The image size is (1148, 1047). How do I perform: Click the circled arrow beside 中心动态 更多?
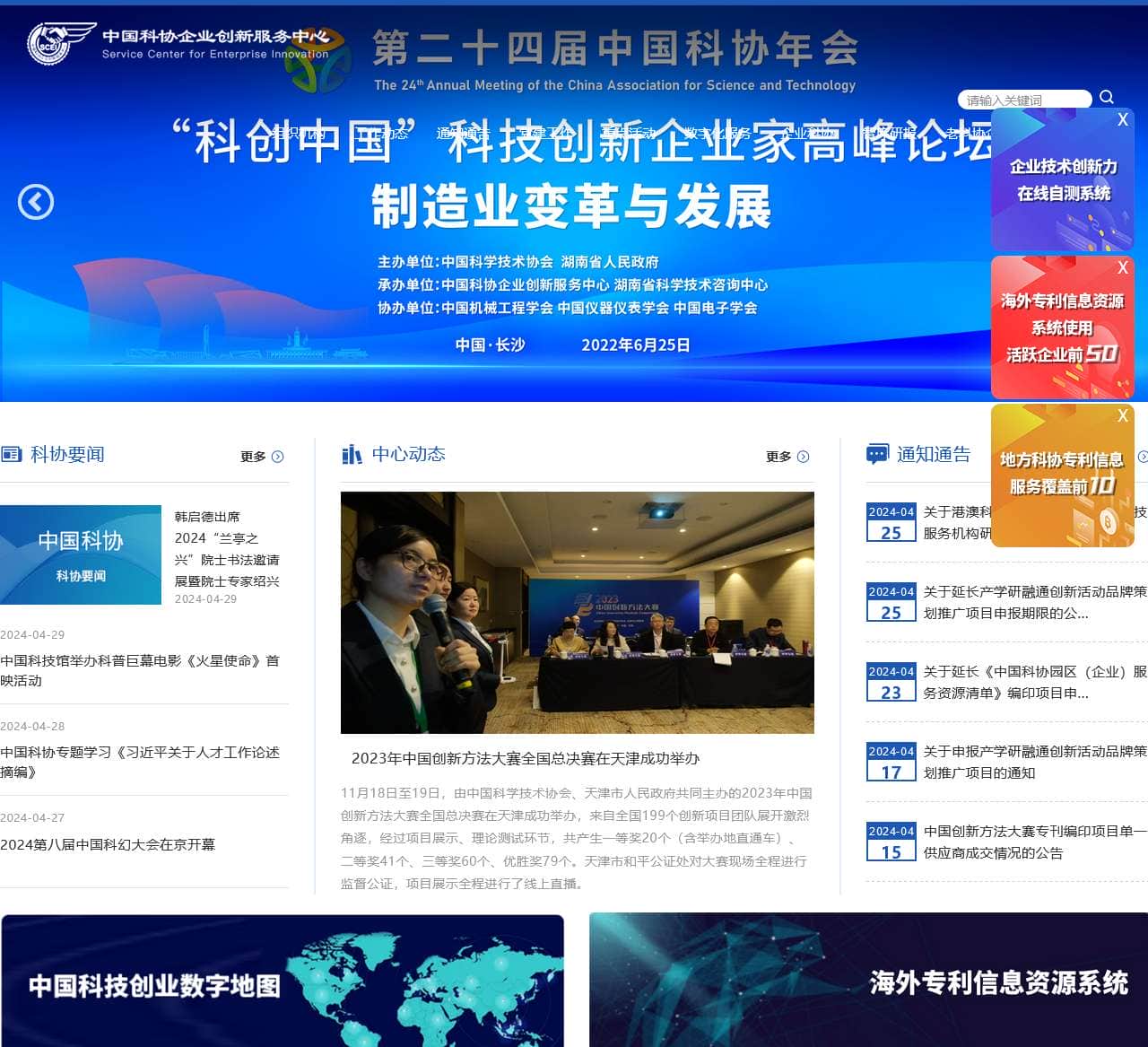tap(803, 457)
